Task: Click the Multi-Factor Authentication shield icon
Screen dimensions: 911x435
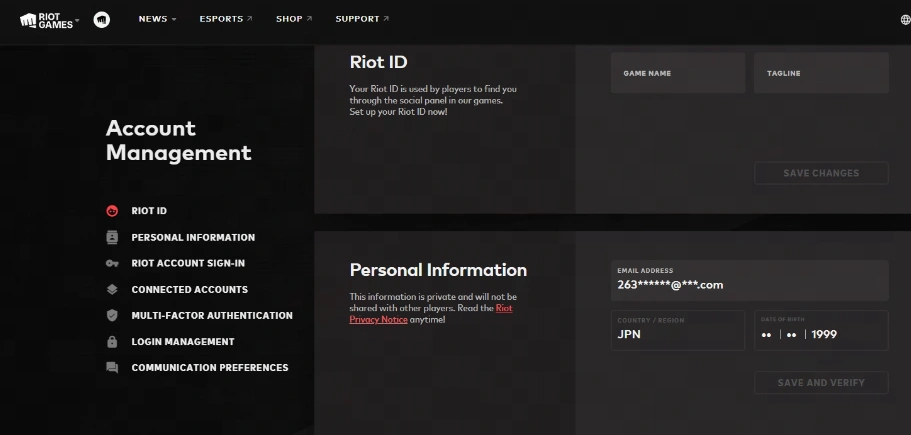Action: 112,315
